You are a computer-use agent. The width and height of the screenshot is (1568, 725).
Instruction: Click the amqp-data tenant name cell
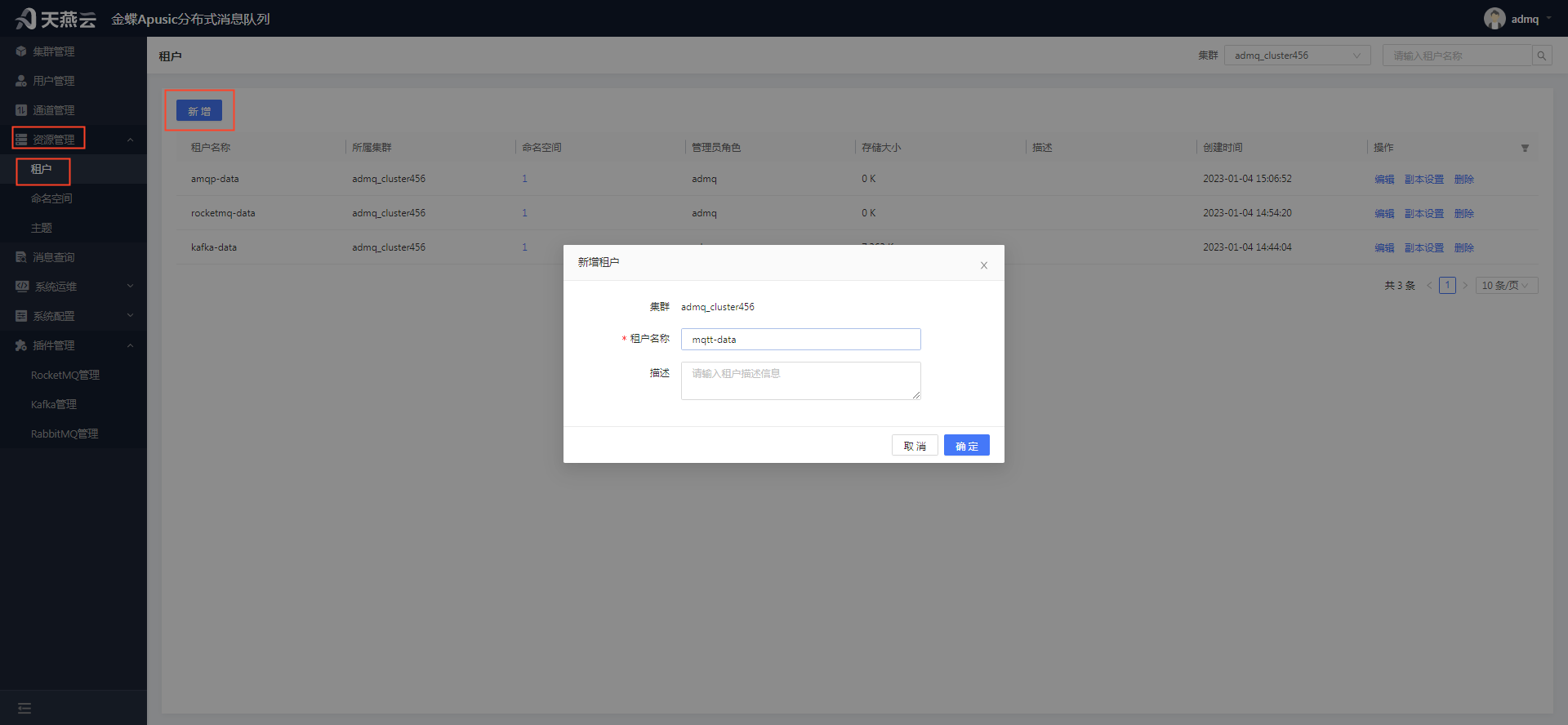pyautogui.click(x=215, y=179)
